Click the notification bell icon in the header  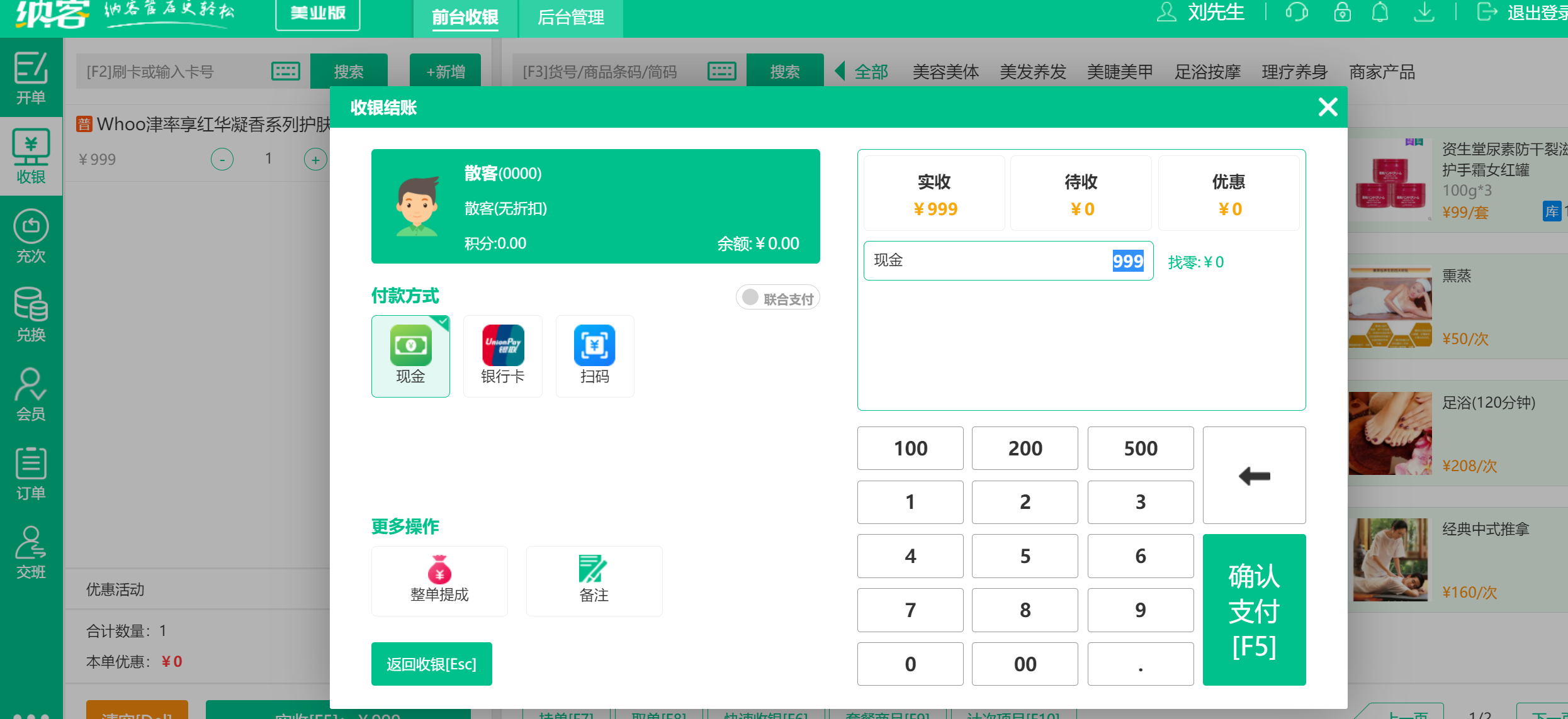pyautogui.click(x=1380, y=11)
